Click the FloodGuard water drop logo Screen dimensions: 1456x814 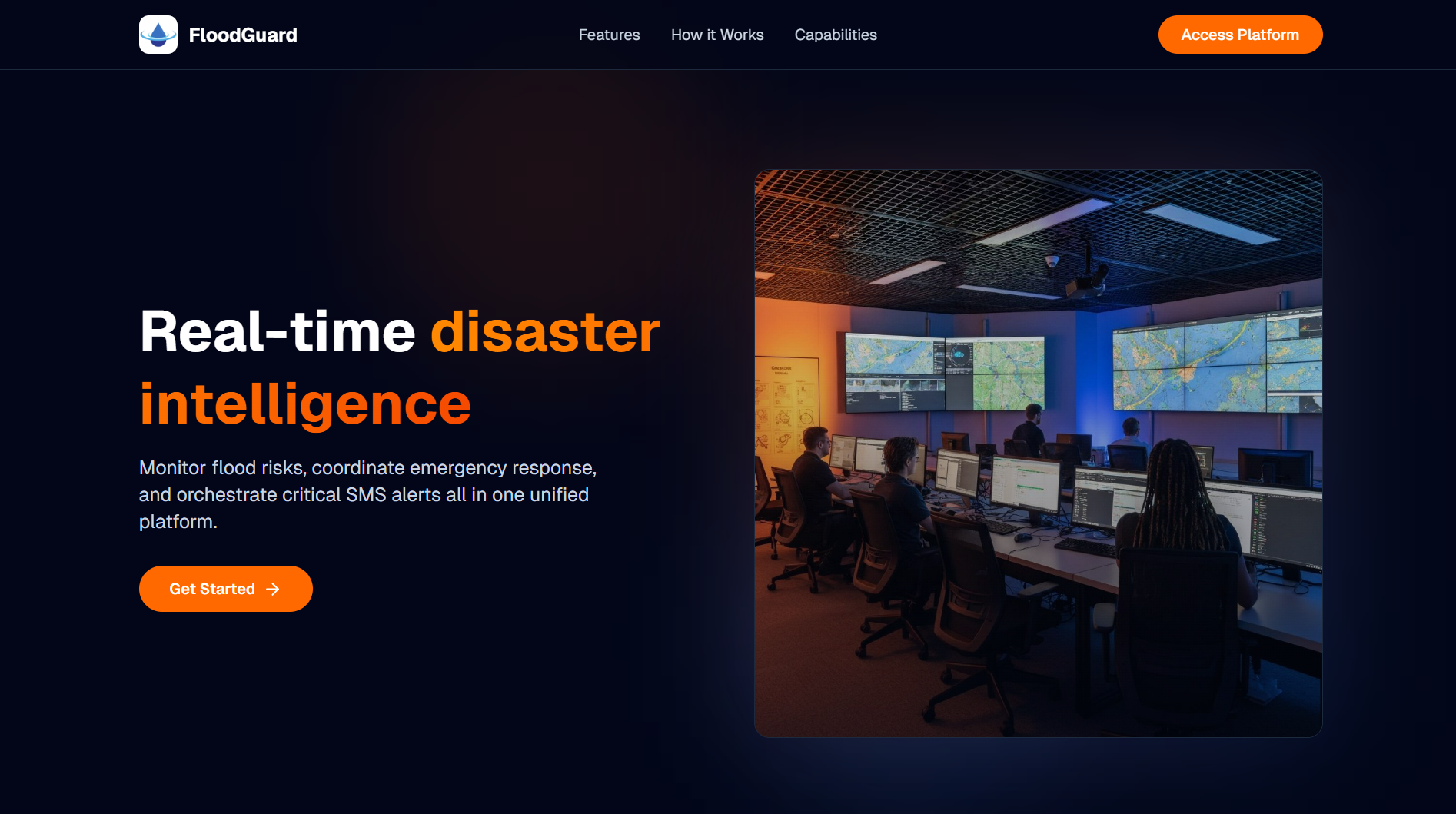158,35
